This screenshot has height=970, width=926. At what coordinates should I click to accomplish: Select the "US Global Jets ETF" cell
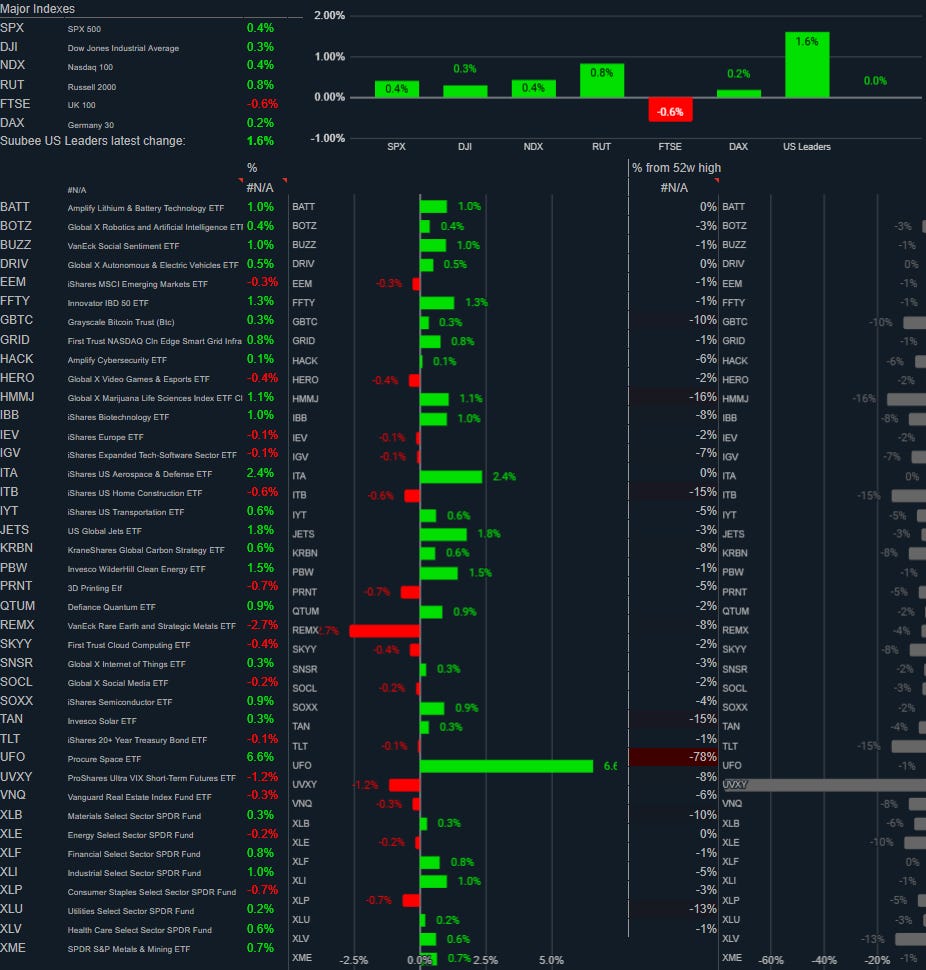(105, 531)
